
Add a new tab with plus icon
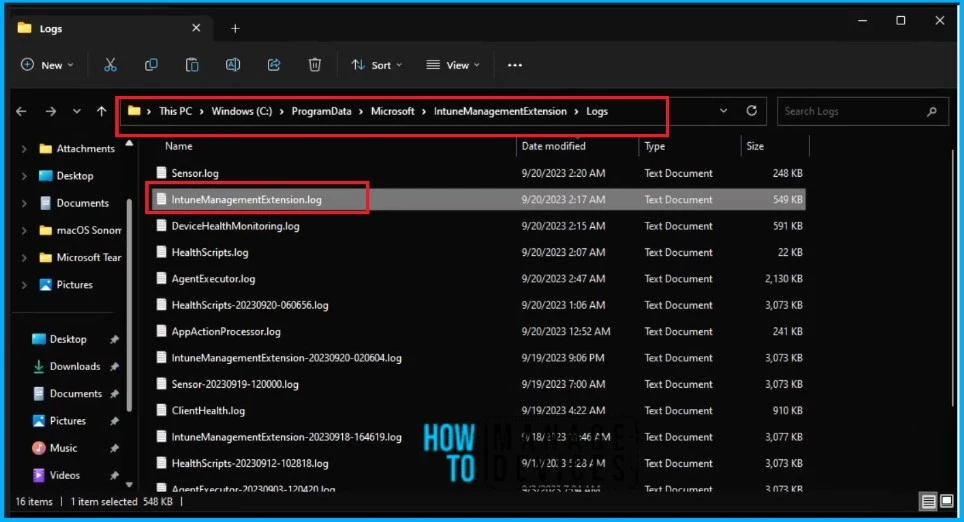235,28
